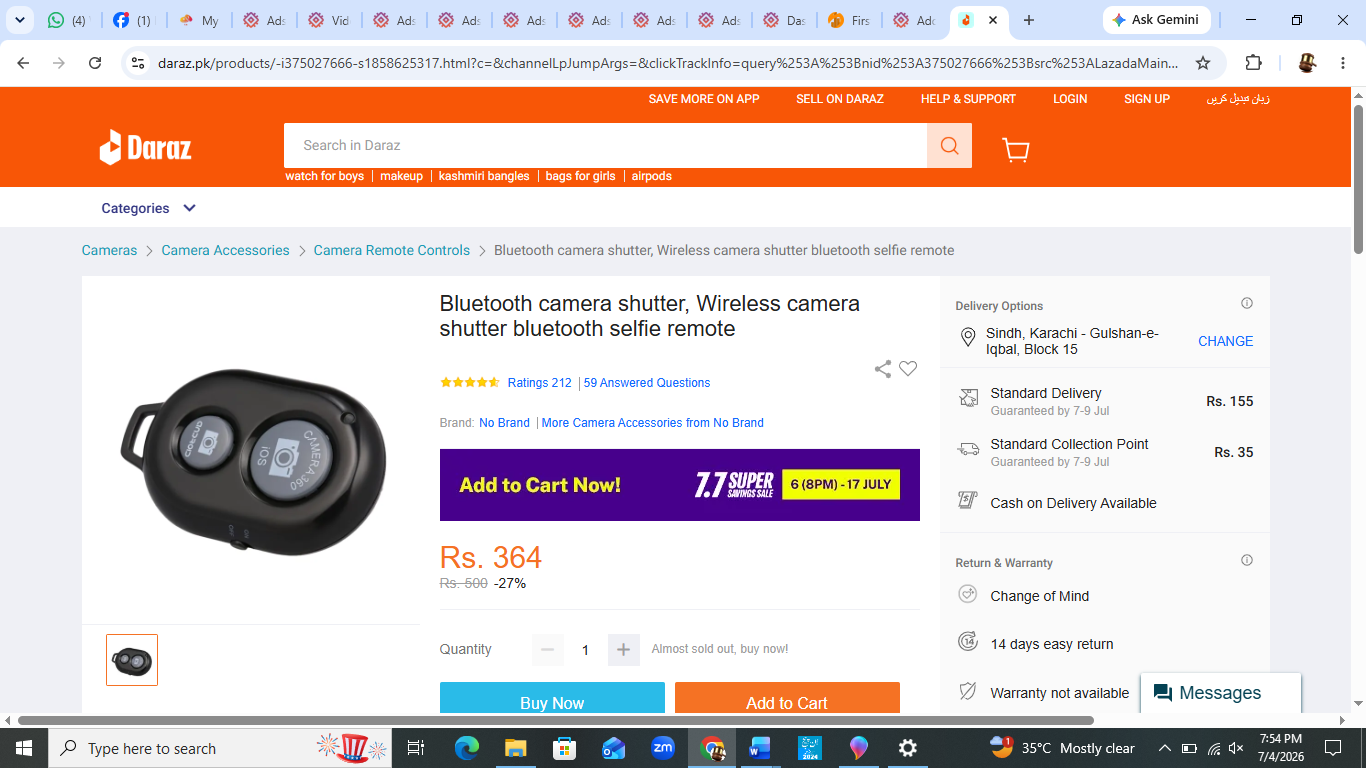This screenshot has height=768, width=1366.
Task: Focus the Search in Daraz field
Action: [606, 146]
